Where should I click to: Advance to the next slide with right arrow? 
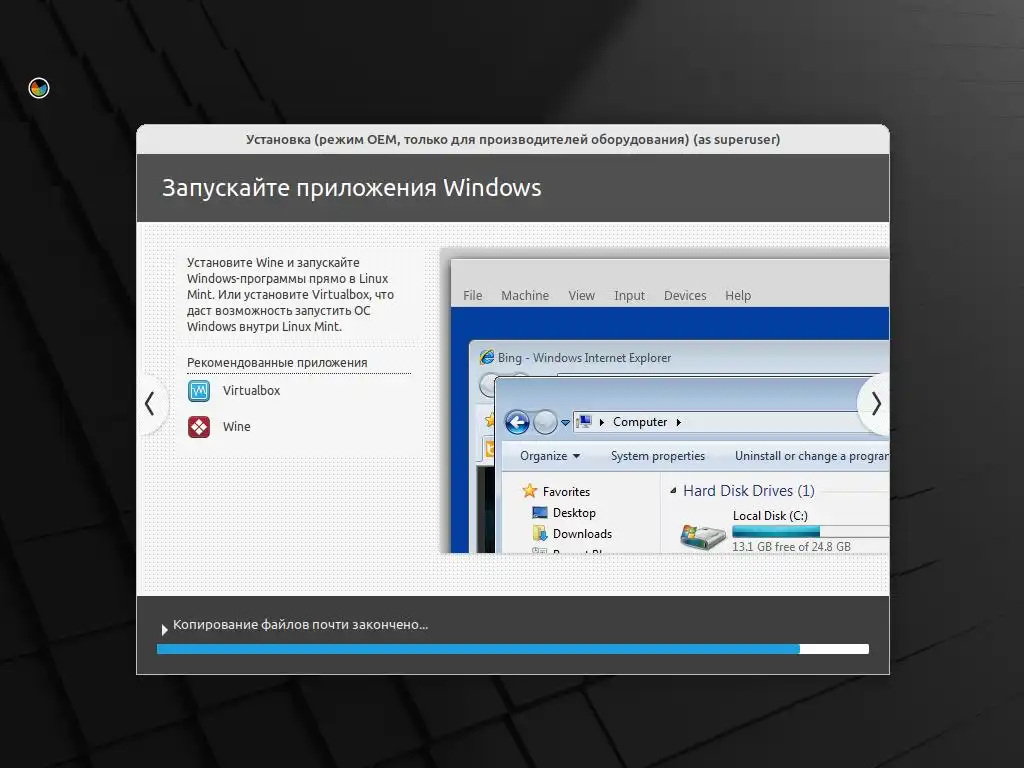(x=875, y=404)
